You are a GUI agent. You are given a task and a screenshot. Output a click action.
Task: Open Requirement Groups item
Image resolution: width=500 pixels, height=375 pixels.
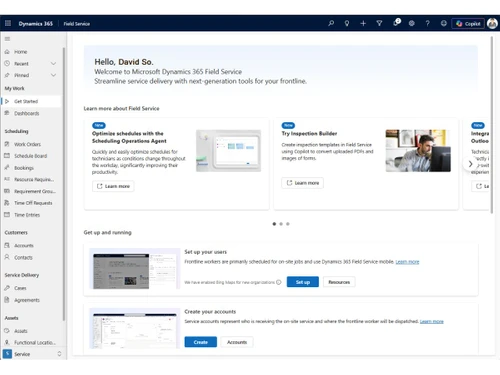click(x=31, y=191)
